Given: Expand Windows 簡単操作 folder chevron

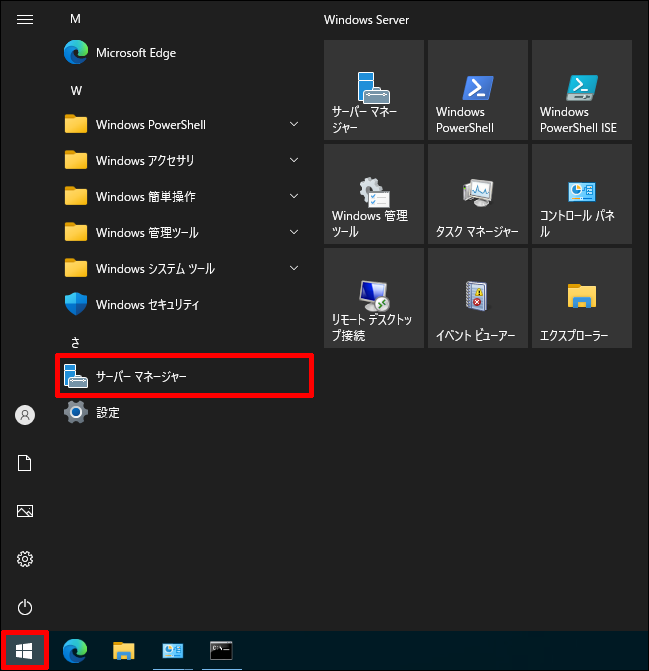Looking at the screenshot, I should pos(294,196).
